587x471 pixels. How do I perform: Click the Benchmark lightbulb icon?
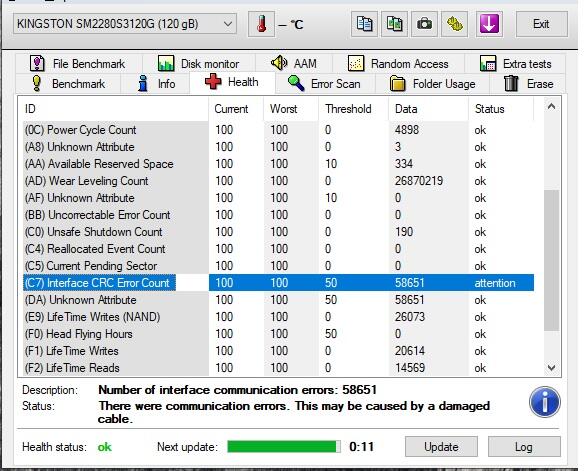[x=37, y=83]
